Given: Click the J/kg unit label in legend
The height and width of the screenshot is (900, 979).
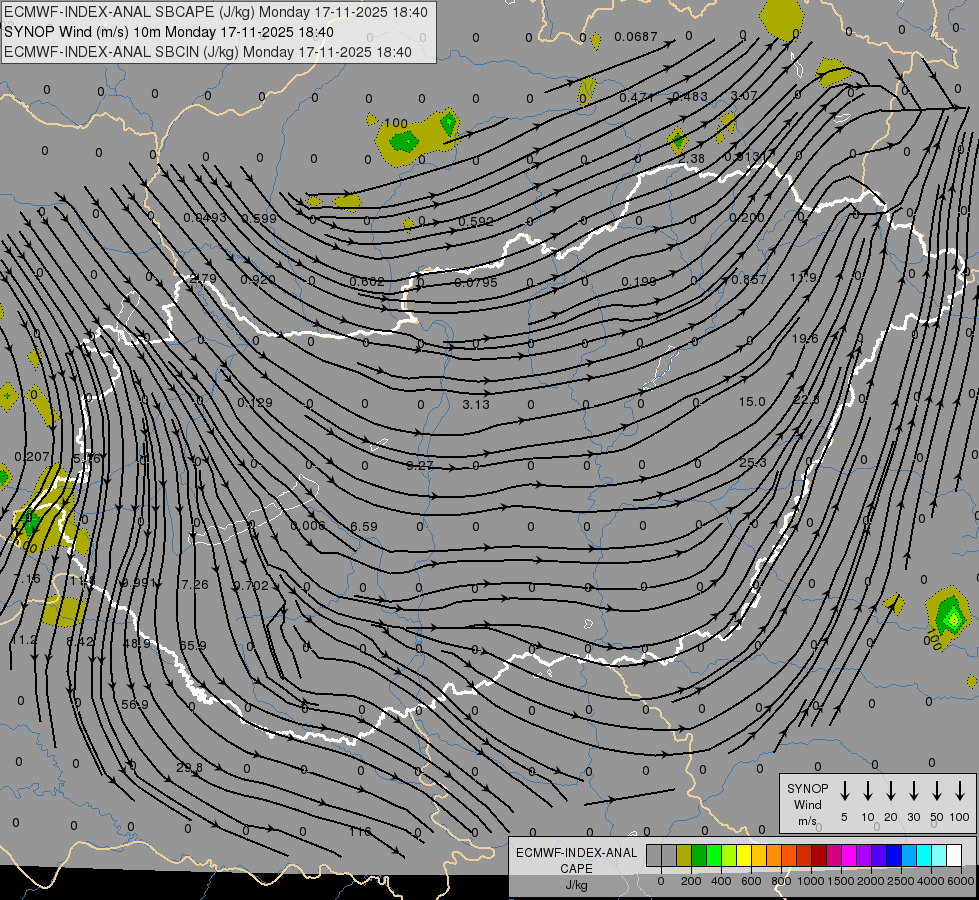Looking at the screenshot, I should tap(576, 885).
